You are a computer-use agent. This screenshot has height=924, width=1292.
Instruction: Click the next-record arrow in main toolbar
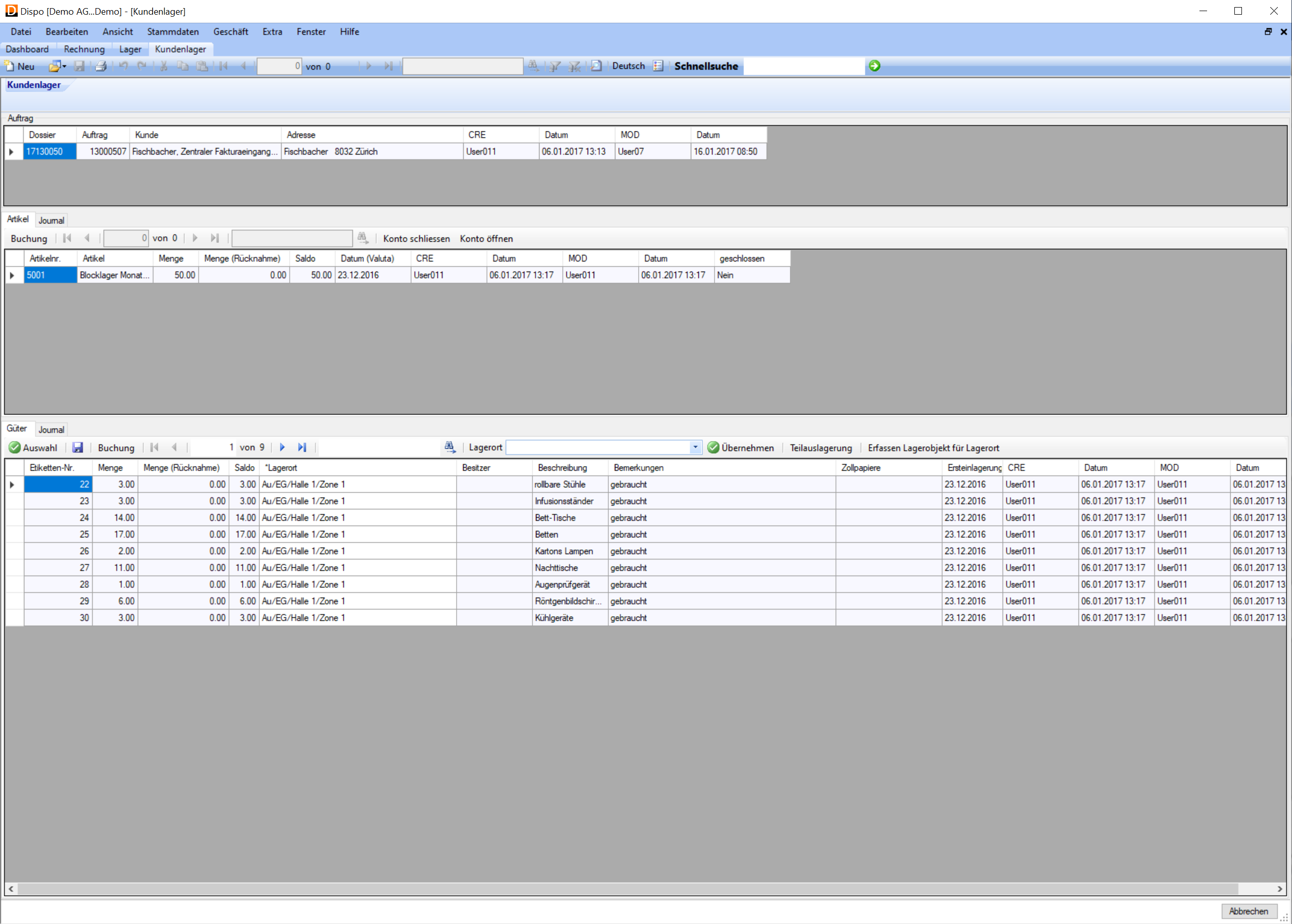[369, 66]
